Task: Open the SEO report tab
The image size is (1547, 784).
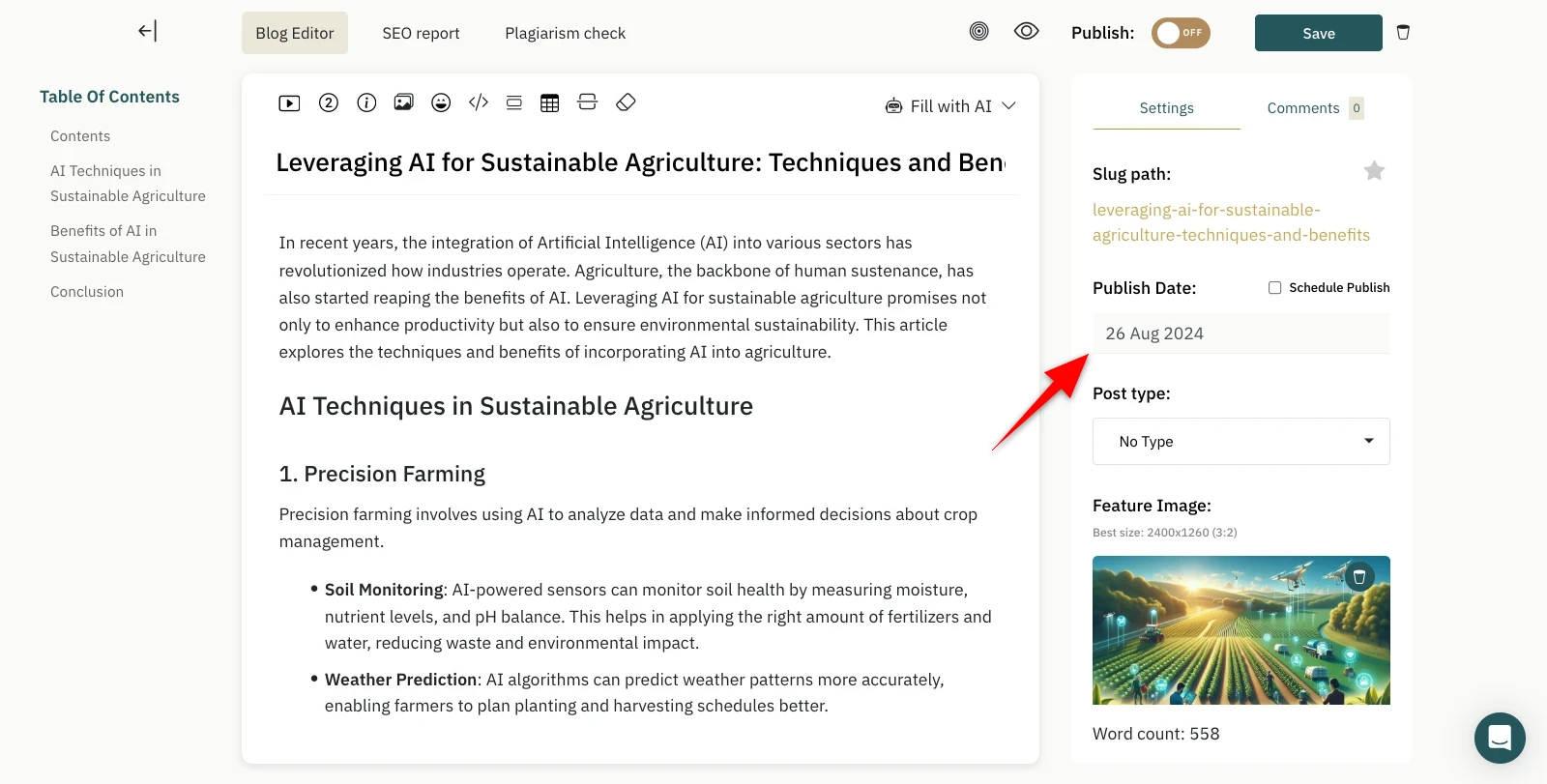Action: pos(421,33)
